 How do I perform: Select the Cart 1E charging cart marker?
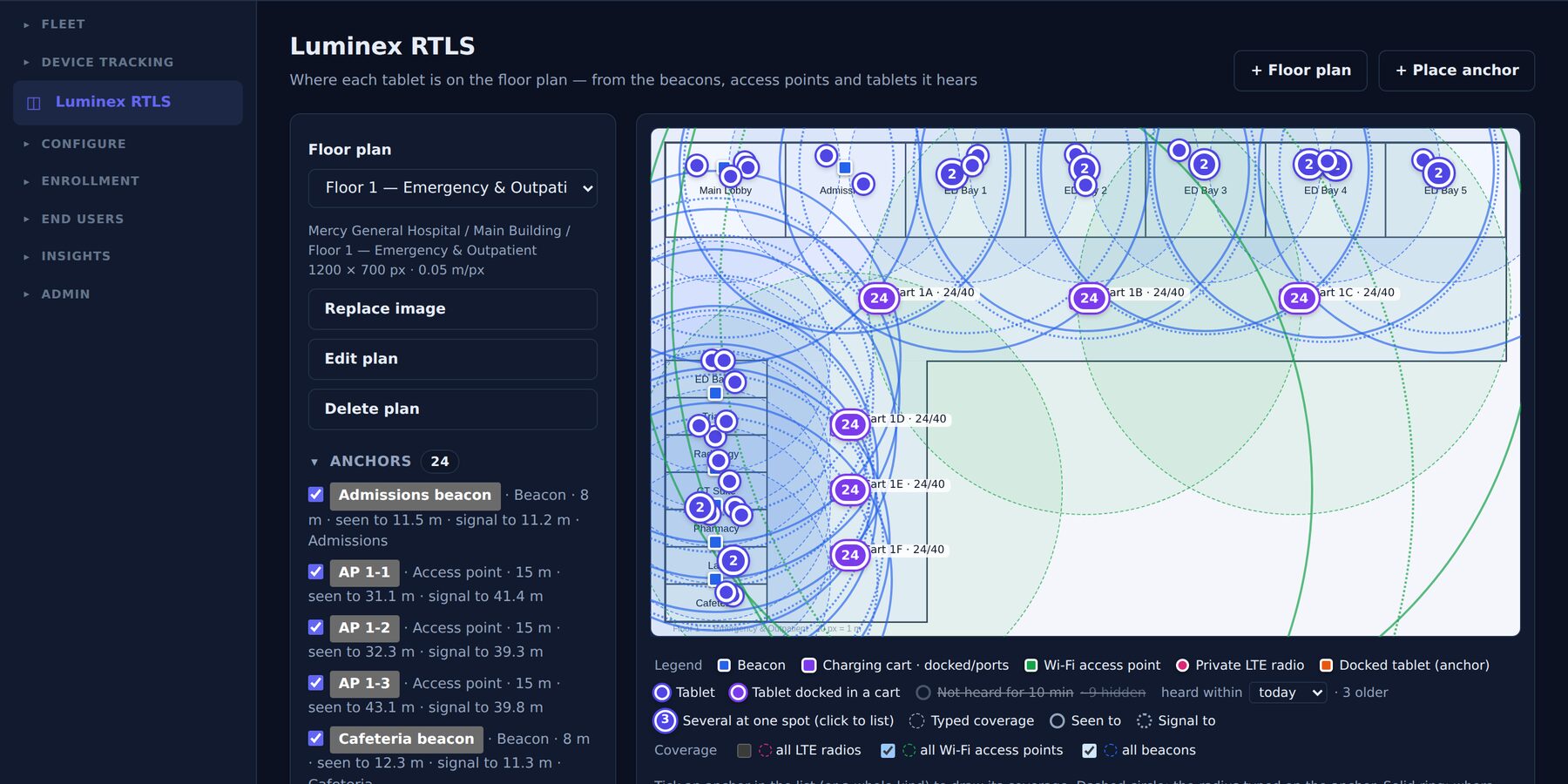[x=850, y=490]
